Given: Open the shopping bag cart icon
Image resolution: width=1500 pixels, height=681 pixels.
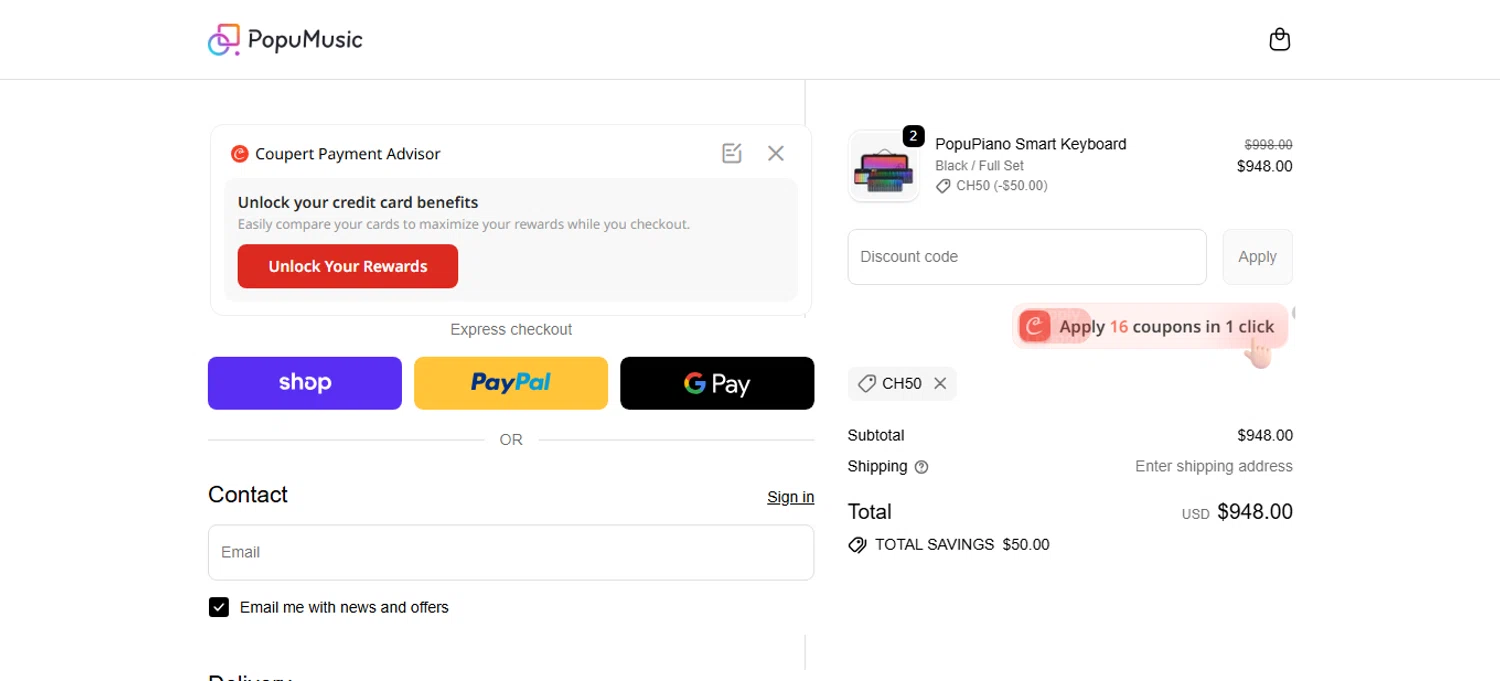Looking at the screenshot, I should [1279, 40].
